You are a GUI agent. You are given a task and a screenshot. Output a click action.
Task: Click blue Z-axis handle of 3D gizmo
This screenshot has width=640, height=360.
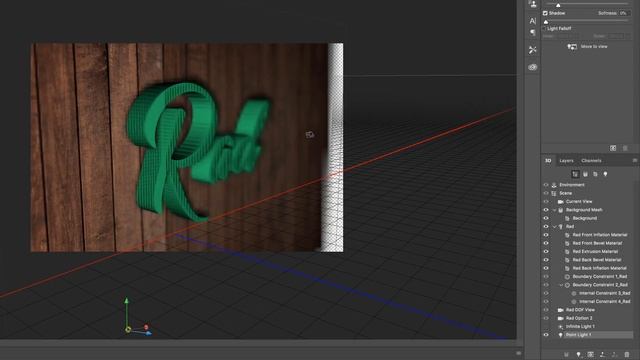coord(149,333)
